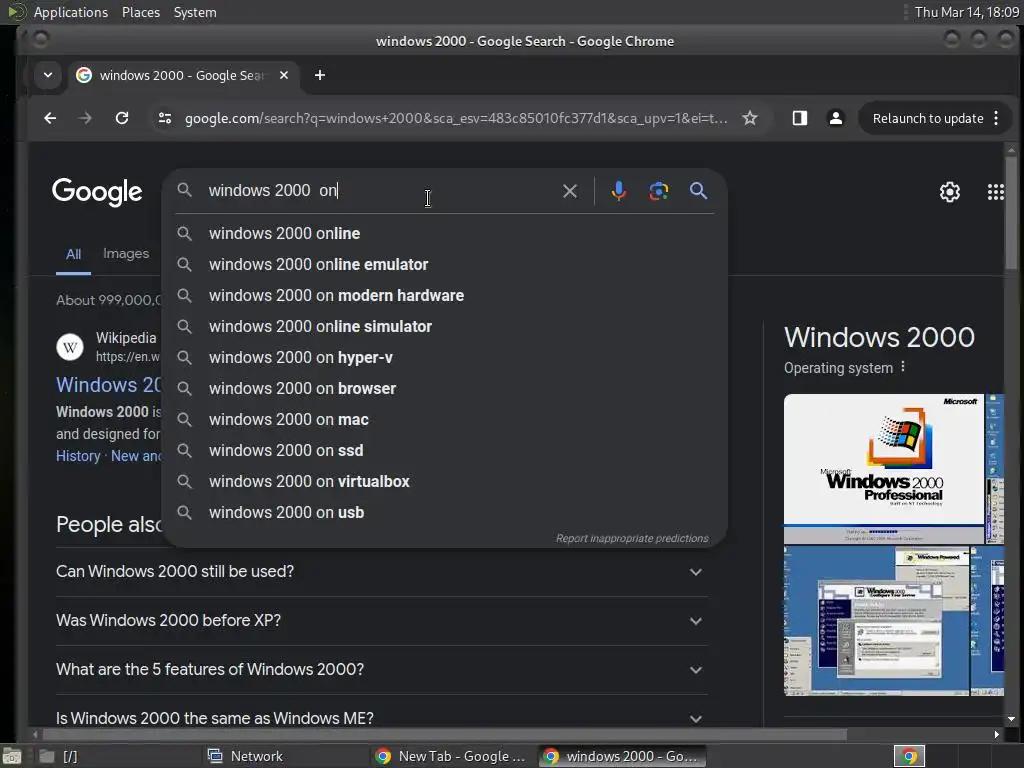
Task: Select the windows 2000 Google Search browser tab
Action: 184,75
